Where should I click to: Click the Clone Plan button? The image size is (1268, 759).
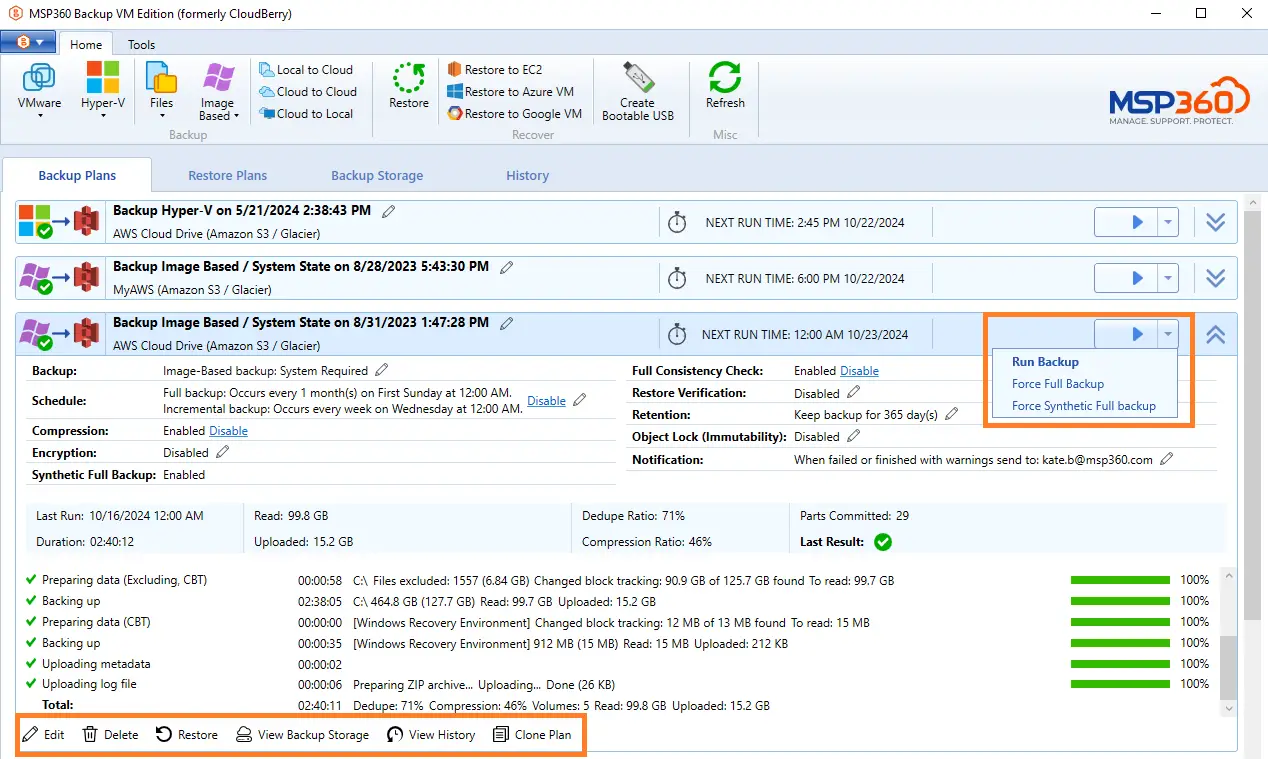pyautogui.click(x=533, y=734)
